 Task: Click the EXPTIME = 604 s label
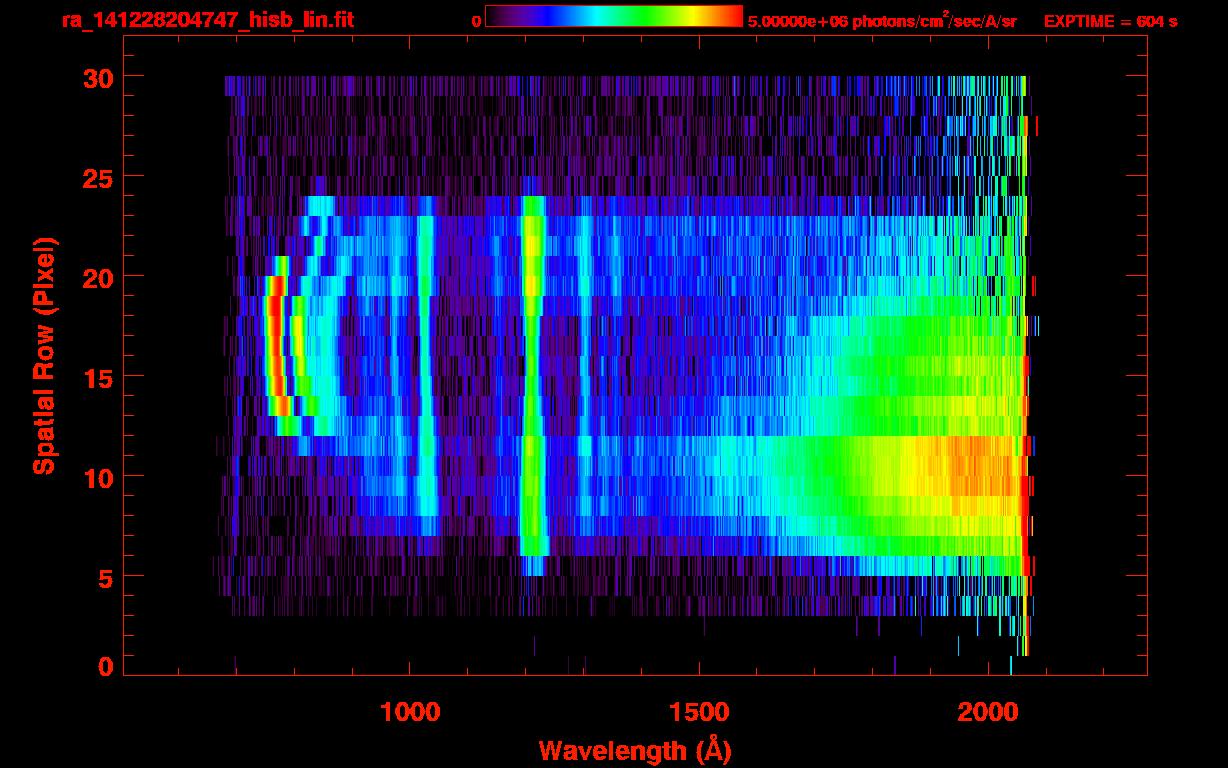coord(1110,21)
